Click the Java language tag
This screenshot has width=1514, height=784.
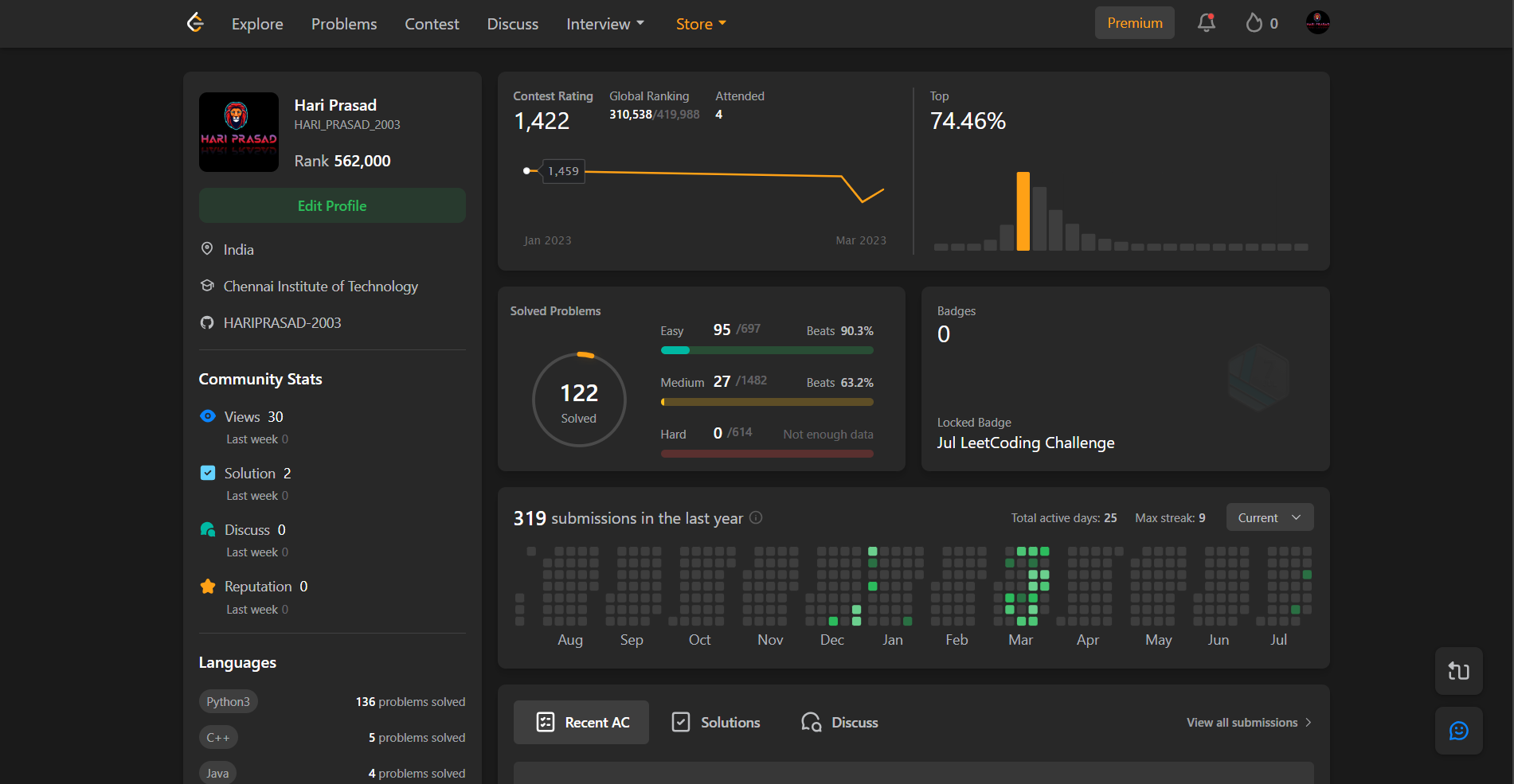[x=217, y=773]
